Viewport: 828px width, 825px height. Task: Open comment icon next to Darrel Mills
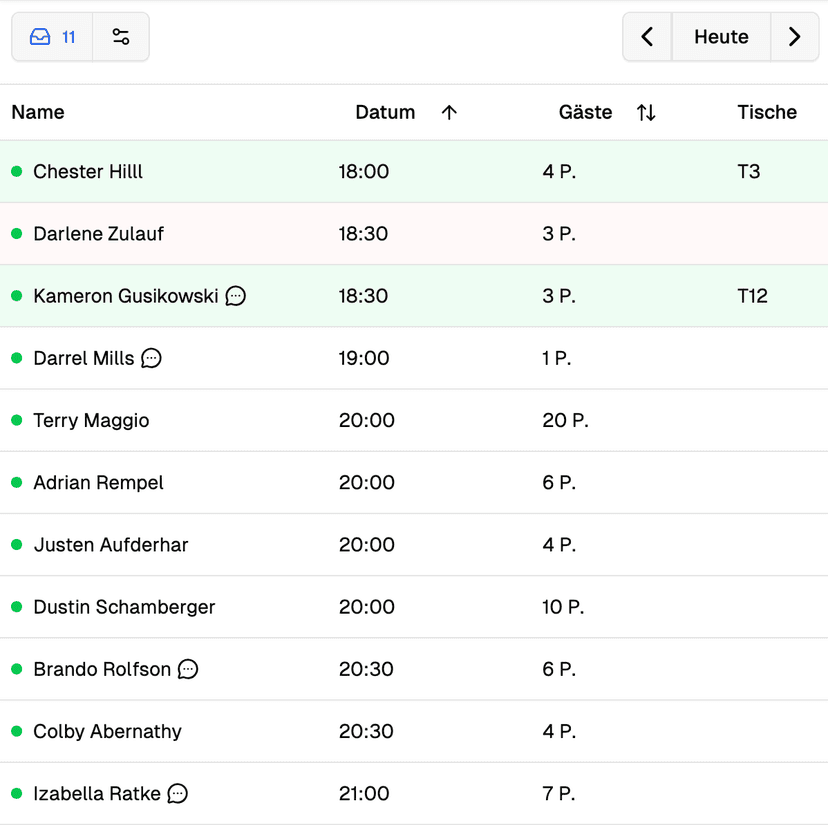tap(151, 358)
